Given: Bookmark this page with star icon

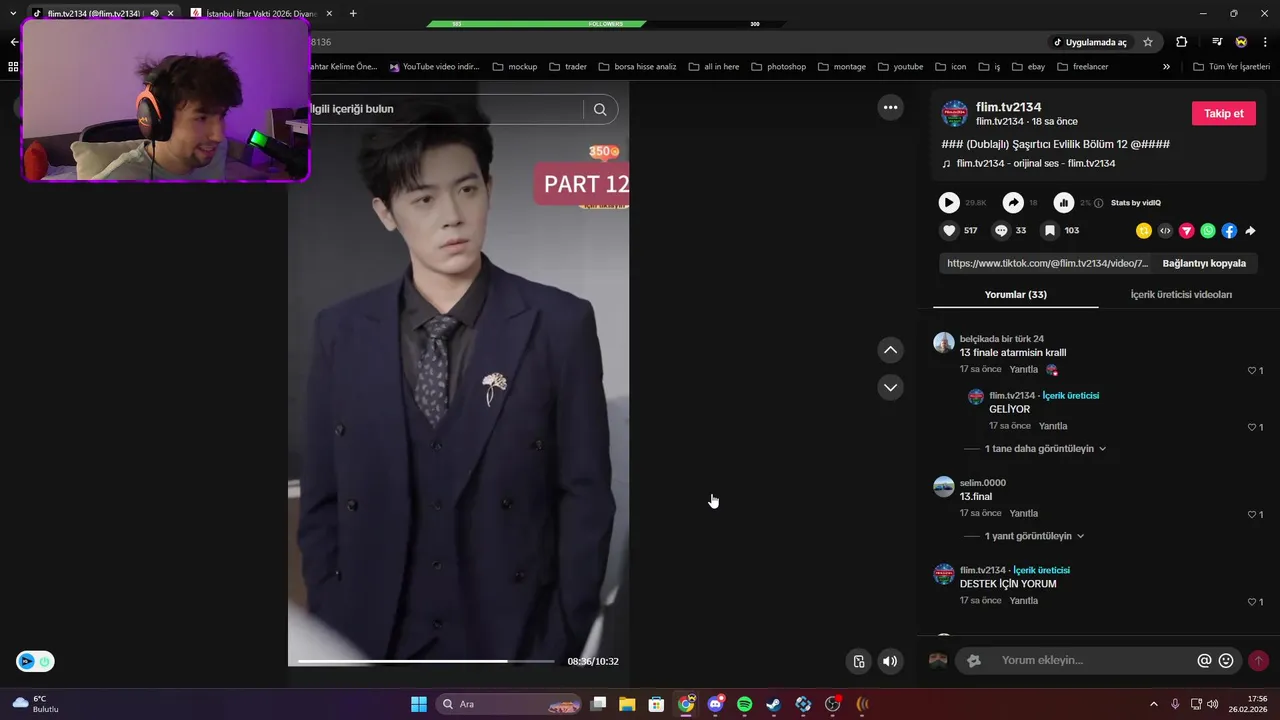Looking at the screenshot, I should [x=1148, y=42].
